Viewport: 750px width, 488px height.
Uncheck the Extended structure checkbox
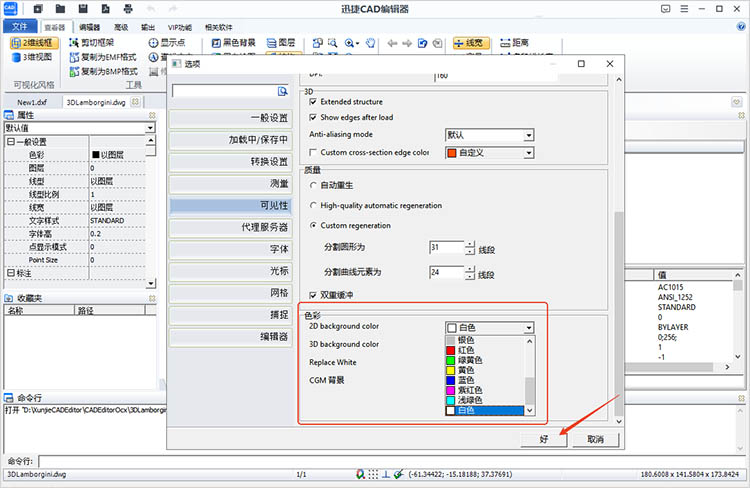pos(313,102)
